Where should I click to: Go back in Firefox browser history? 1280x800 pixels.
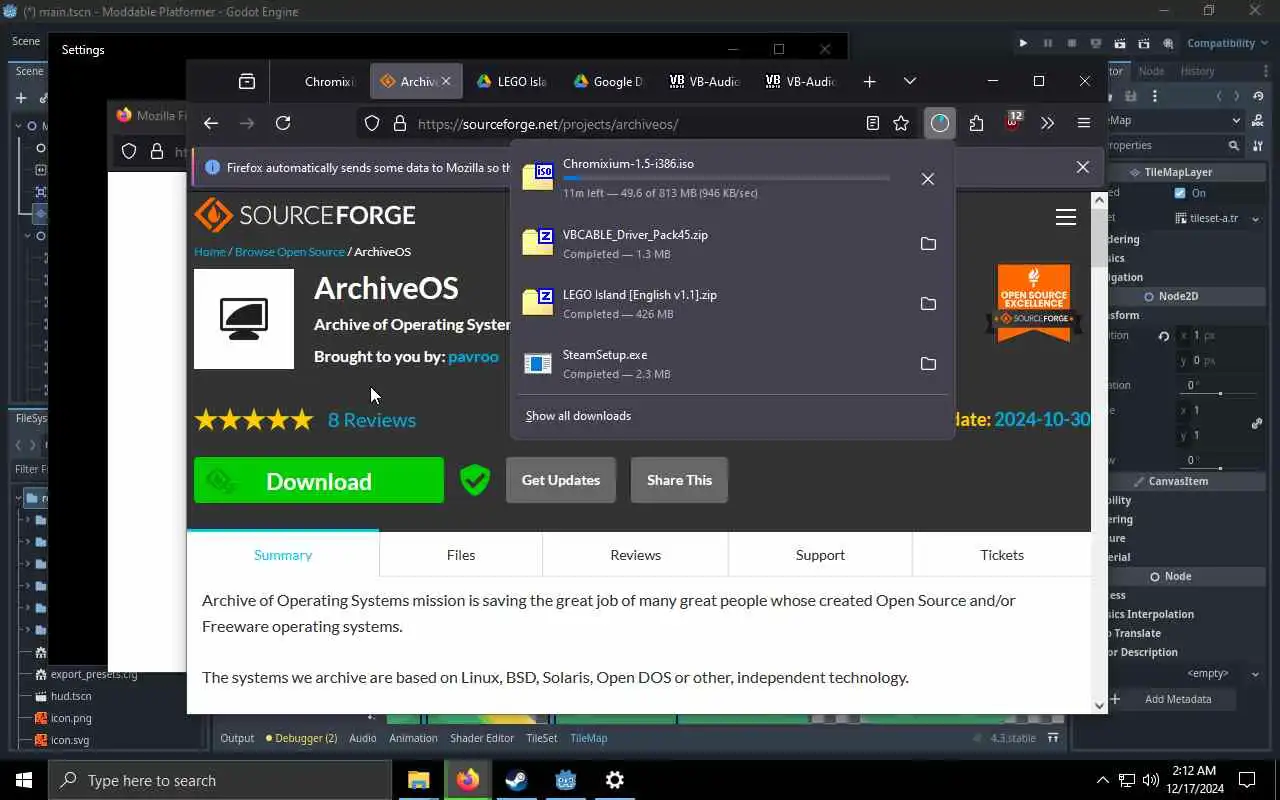tap(210, 123)
